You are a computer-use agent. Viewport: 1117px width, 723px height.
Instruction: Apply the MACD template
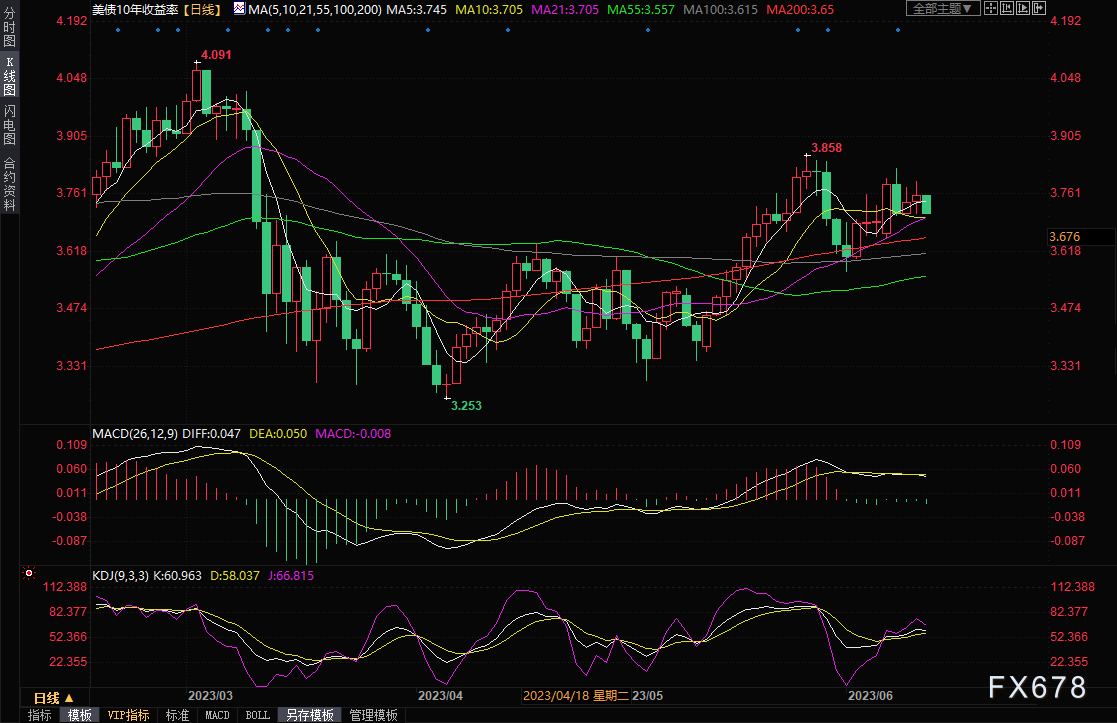coord(217,715)
